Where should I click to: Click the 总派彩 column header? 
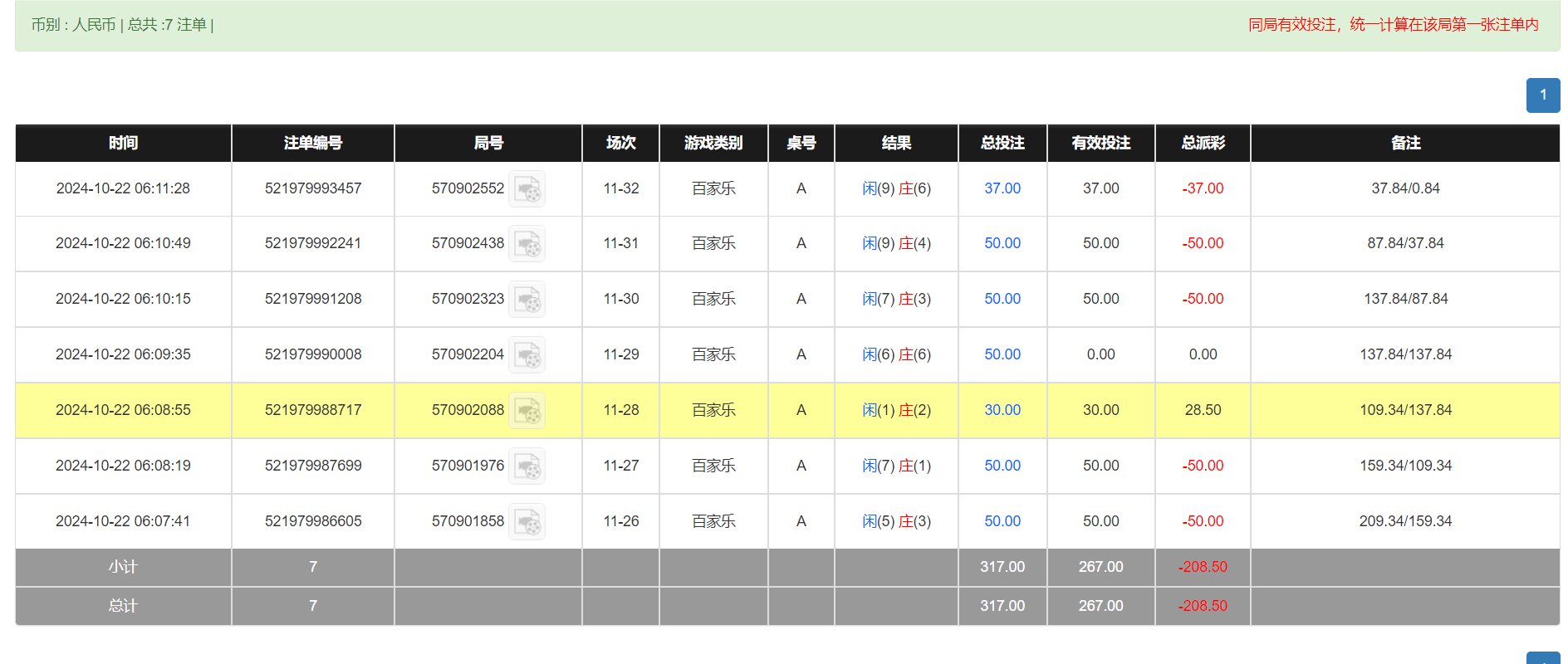(x=1202, y=143)
